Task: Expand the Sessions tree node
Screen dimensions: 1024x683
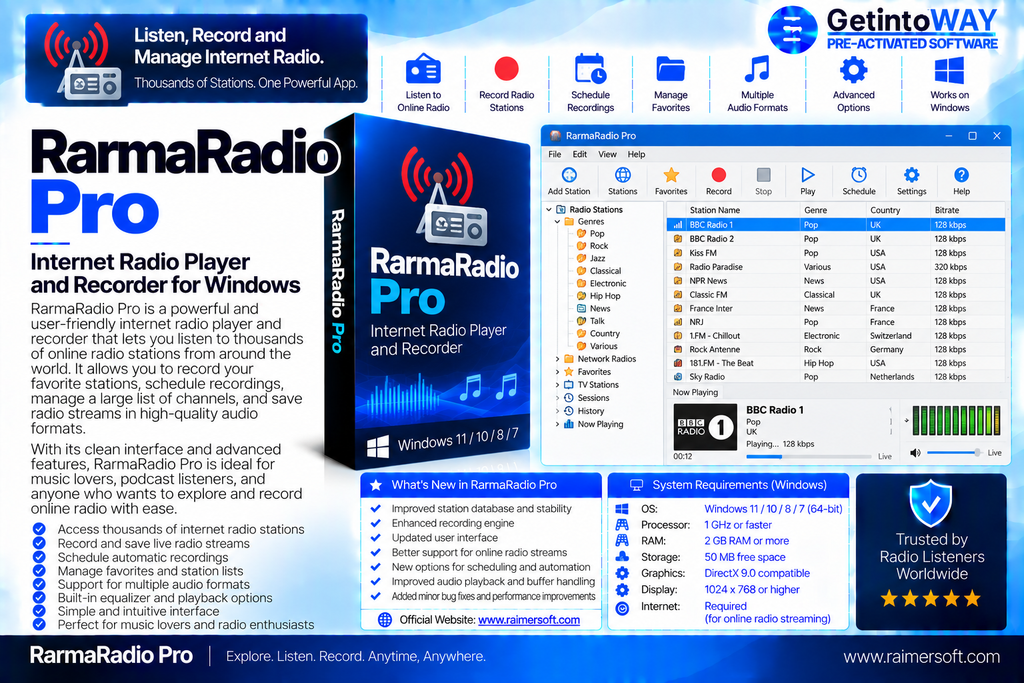Action: [x=558, y=398]
